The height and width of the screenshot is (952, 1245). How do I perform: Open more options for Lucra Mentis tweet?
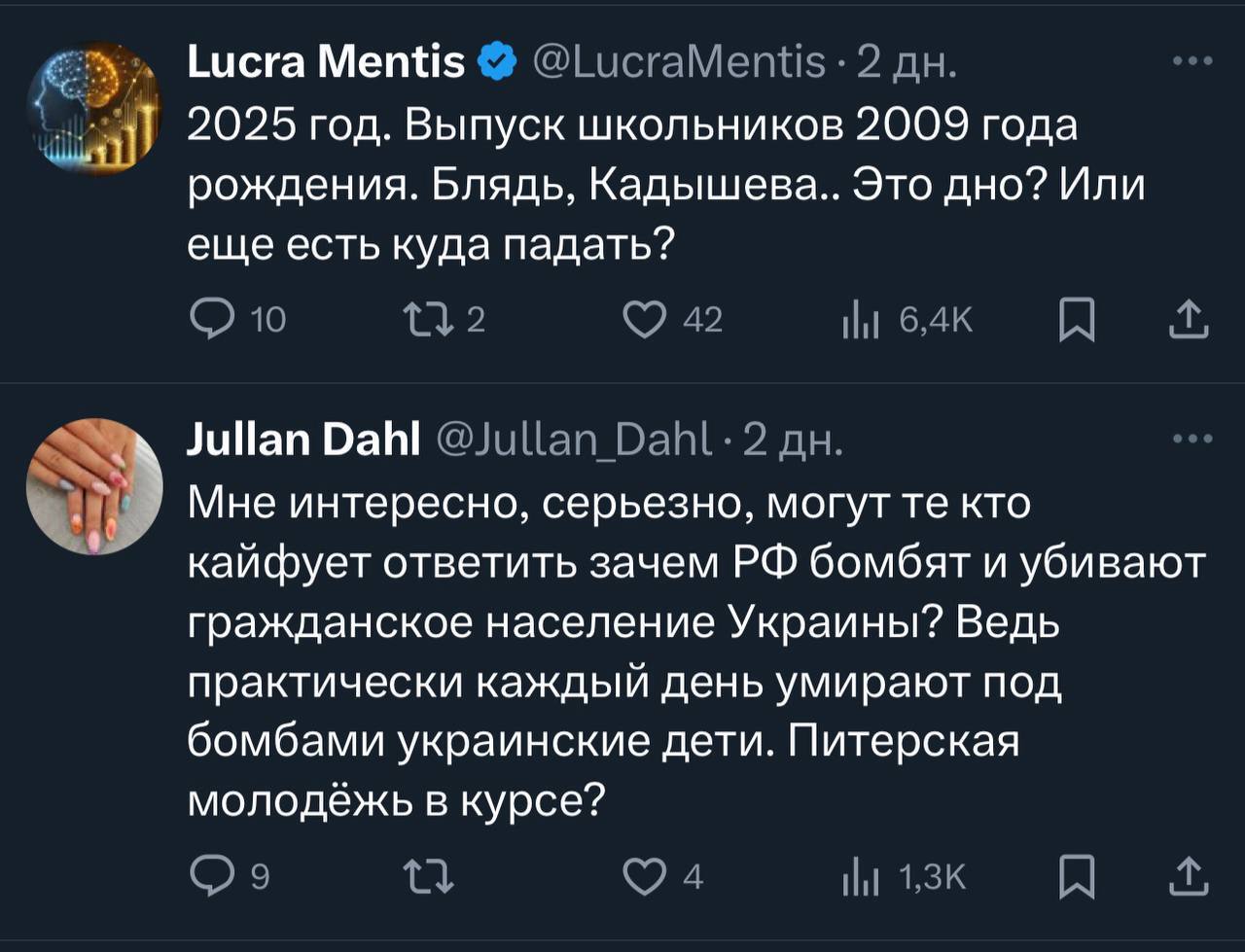tap(1192, 62)
